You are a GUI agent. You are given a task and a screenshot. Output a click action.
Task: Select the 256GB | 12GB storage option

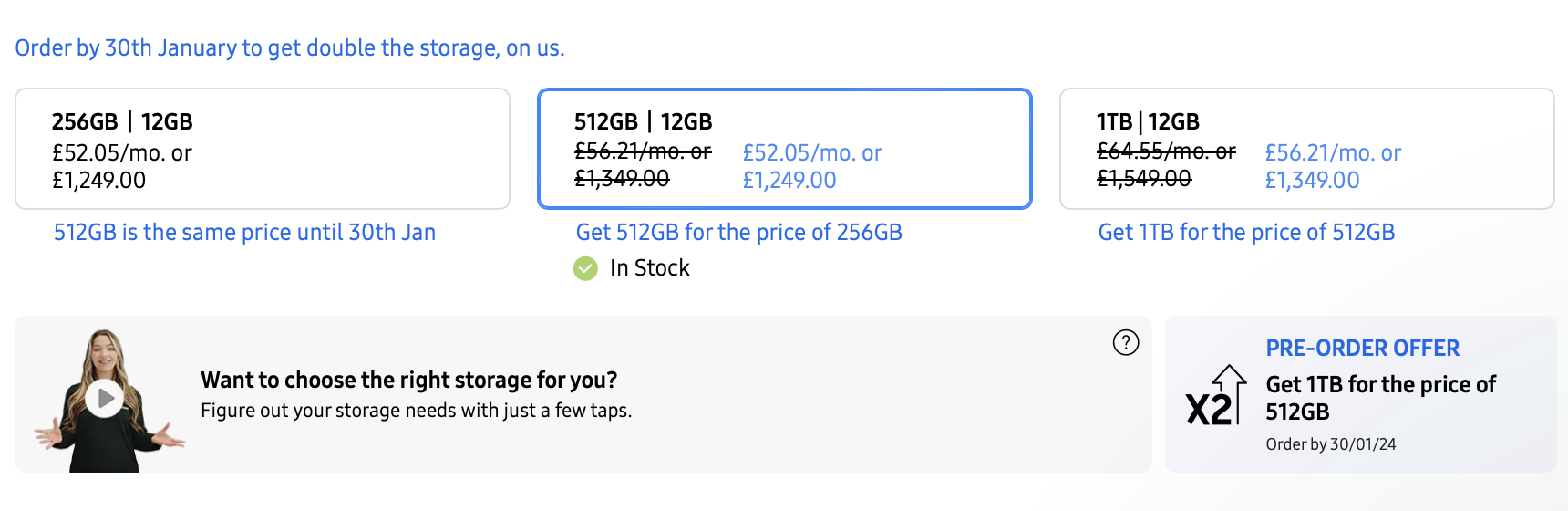coord(263,149)
